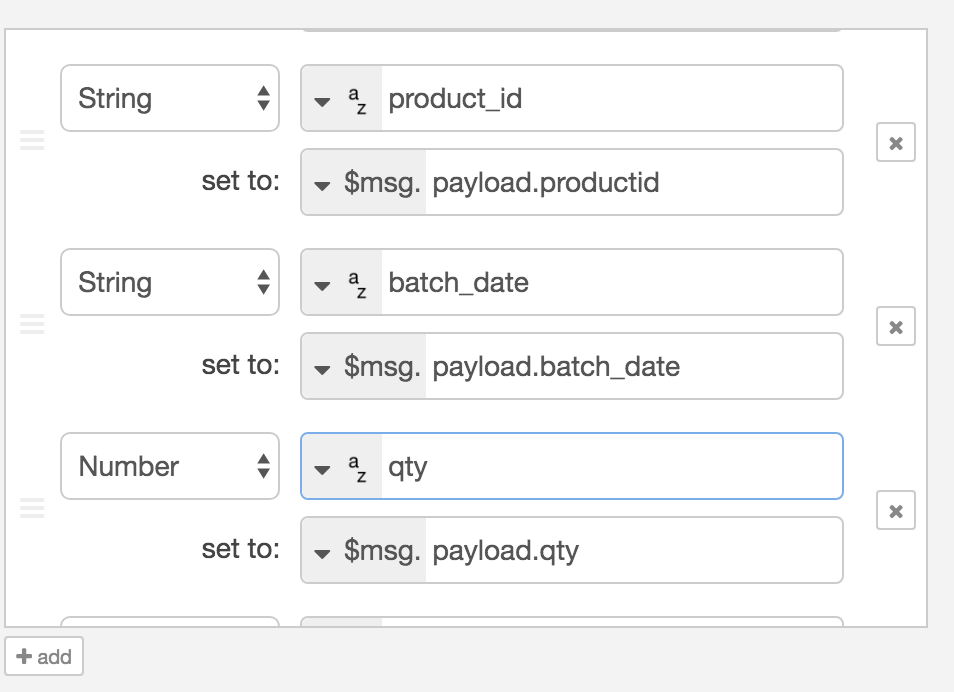Delete the batch_date parameter row
The image size is (954, 692).
click(x=896, y=326)
